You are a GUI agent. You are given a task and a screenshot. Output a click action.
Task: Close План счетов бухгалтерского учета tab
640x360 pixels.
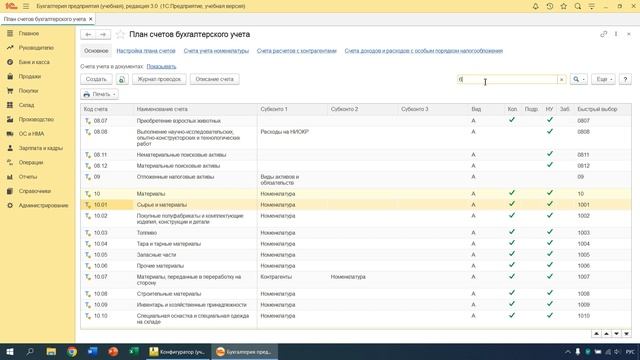click(91, 19)
